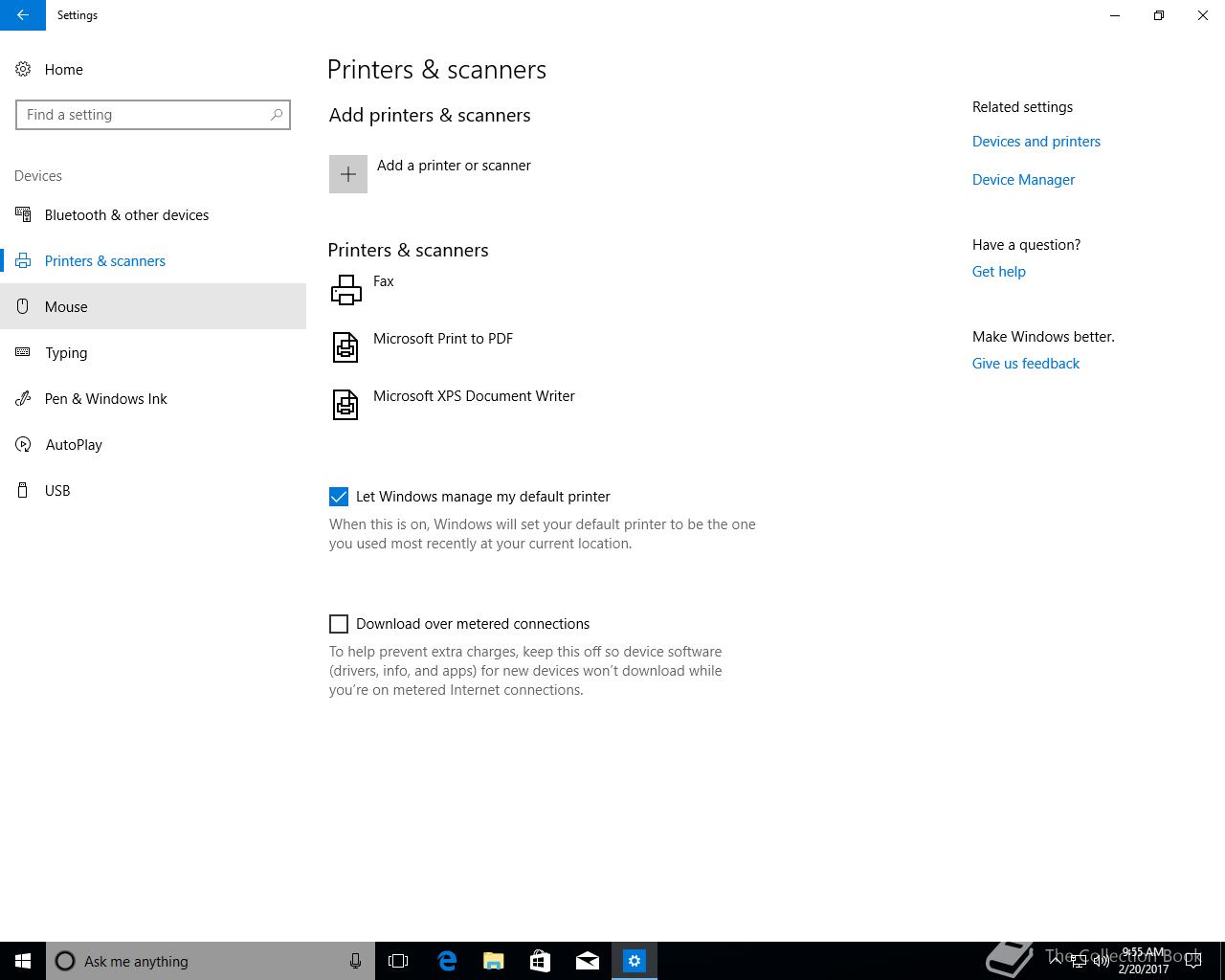Enable Download over metered connections checkbox
The image size is (1225, 980).
(339, 624)
